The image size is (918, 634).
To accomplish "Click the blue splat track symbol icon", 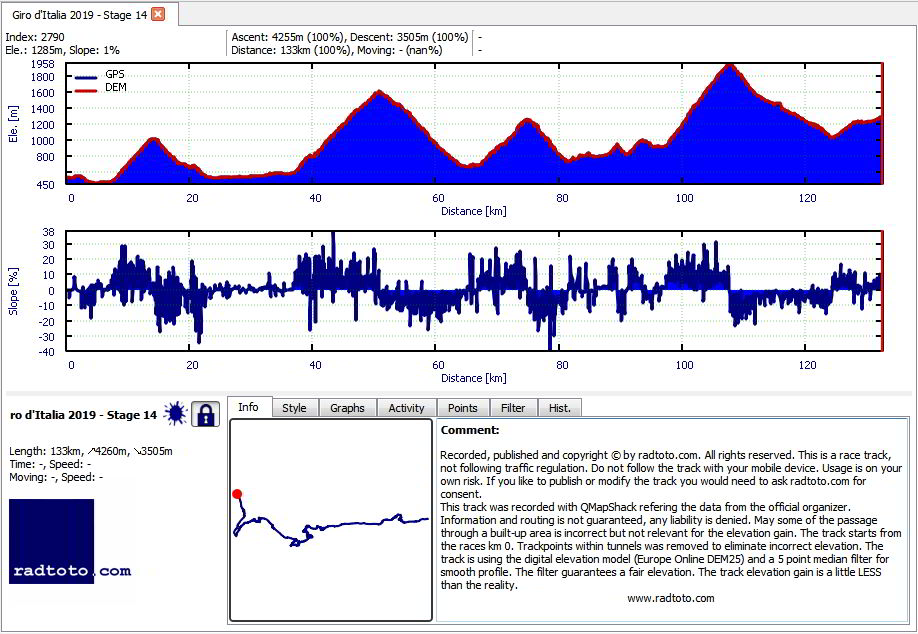I will [175, 414].
